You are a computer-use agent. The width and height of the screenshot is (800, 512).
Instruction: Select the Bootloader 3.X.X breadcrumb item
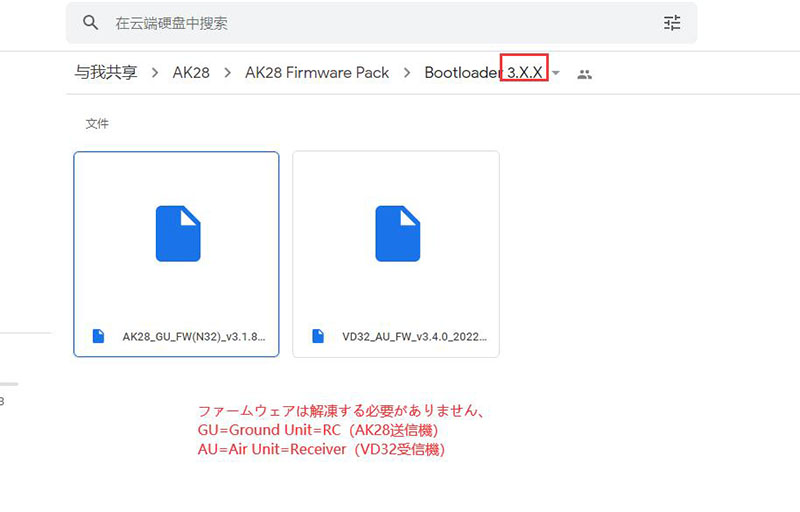[485, 73]
